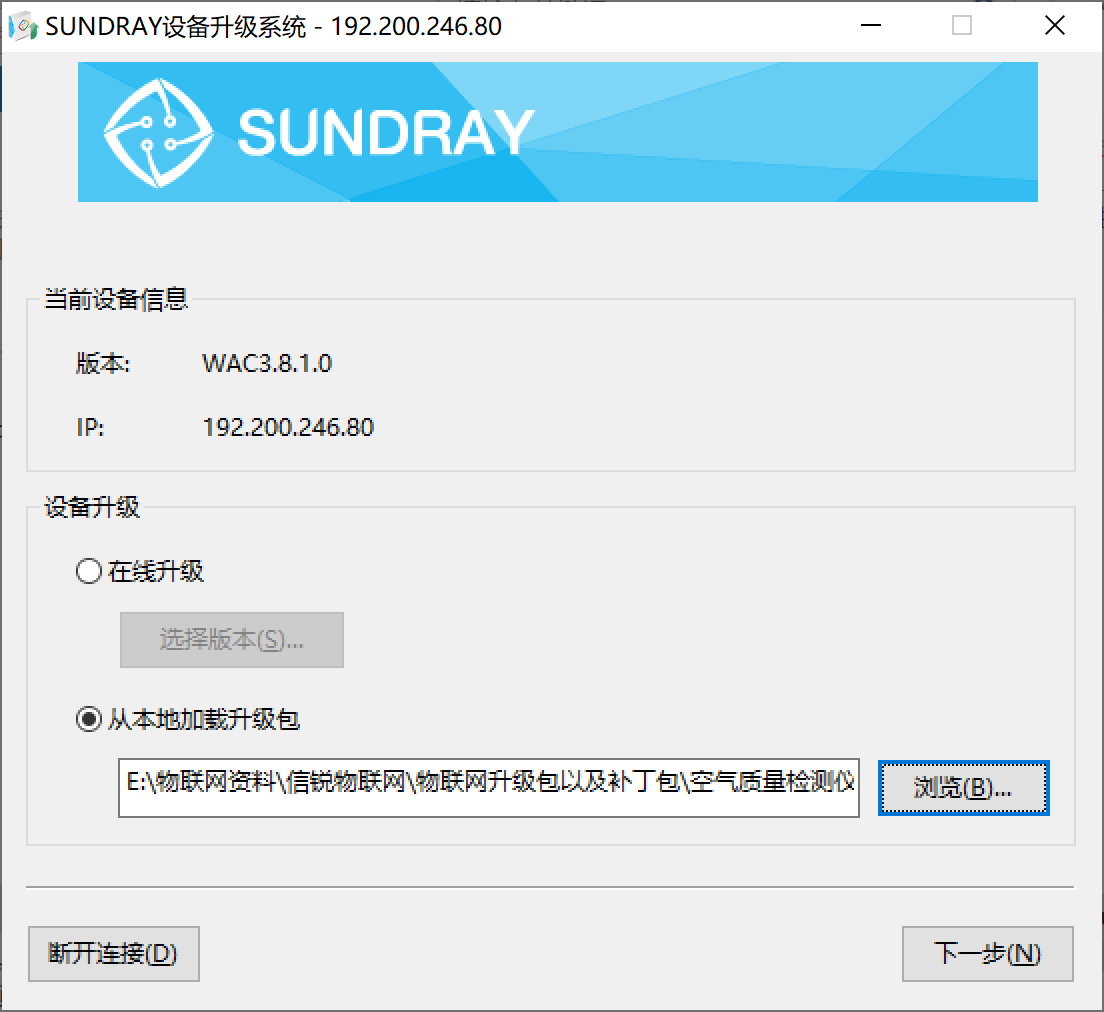Image resolution: width=1104 pixels, height=1012 pixels.
Task: Click the 断开连接(D) button
Action: pos(113,954)
